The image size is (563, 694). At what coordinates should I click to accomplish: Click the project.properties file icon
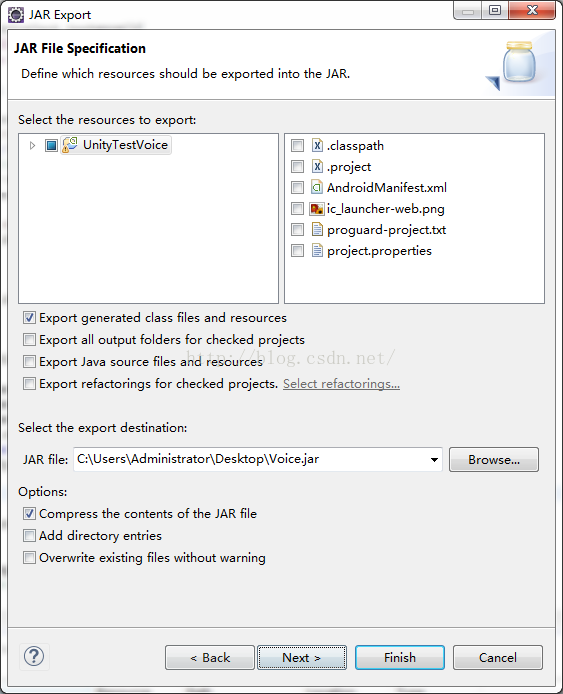pos(317,251)
